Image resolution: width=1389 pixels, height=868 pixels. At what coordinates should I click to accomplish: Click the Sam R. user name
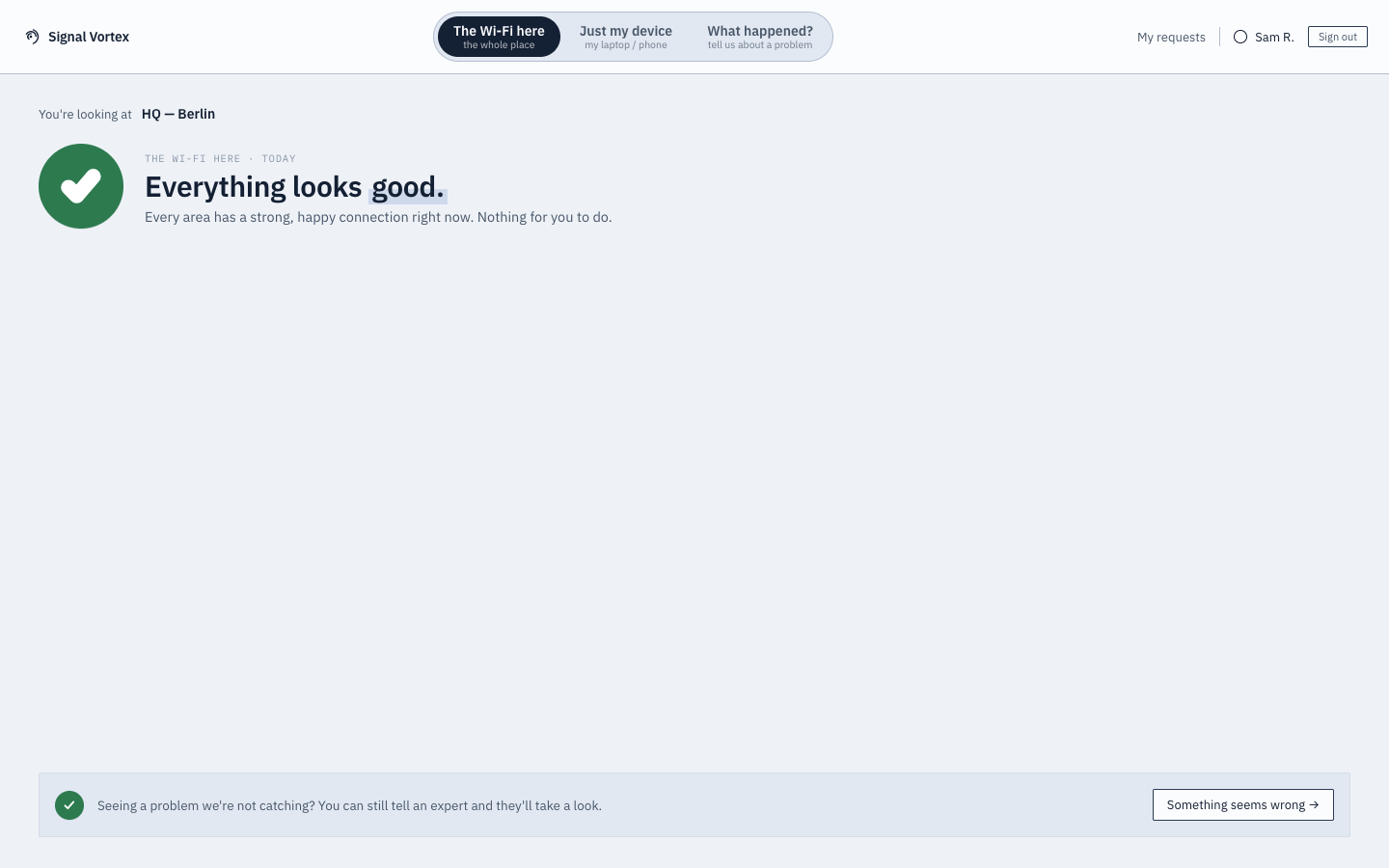pyautogui.click(x=1274, y=38)
